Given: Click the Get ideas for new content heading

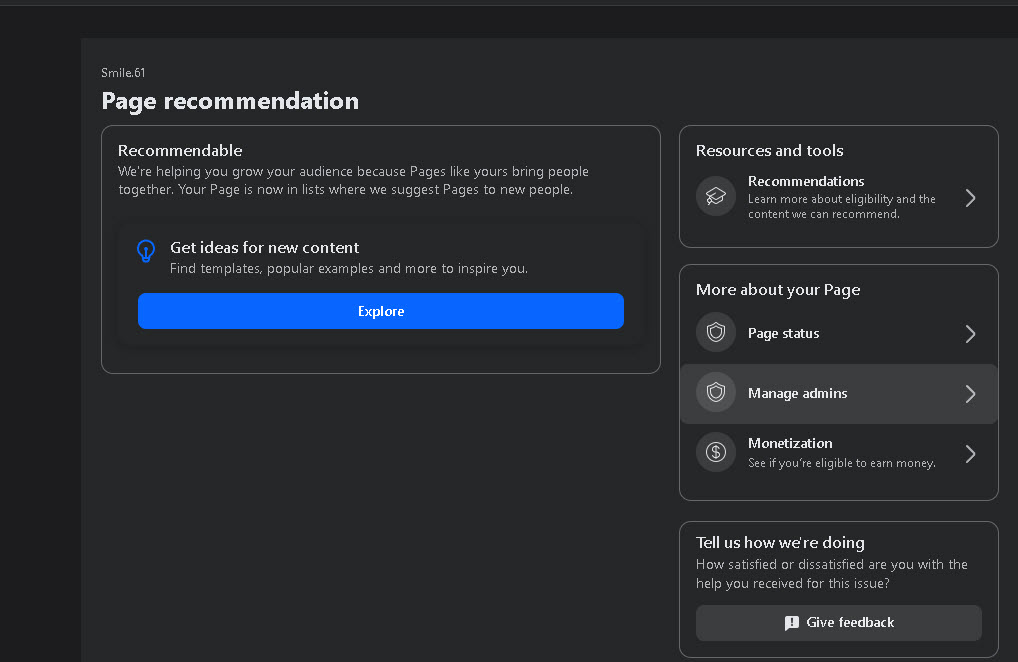Looking at the screenshot, I should [x=264, y=247].
